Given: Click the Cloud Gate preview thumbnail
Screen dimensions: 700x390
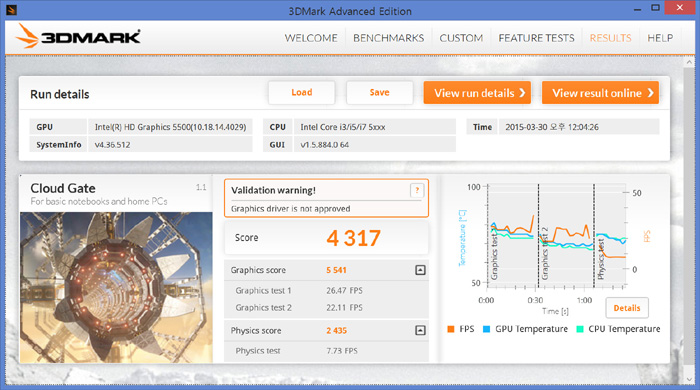Looking at the screenshot, I should pos(116,287).
